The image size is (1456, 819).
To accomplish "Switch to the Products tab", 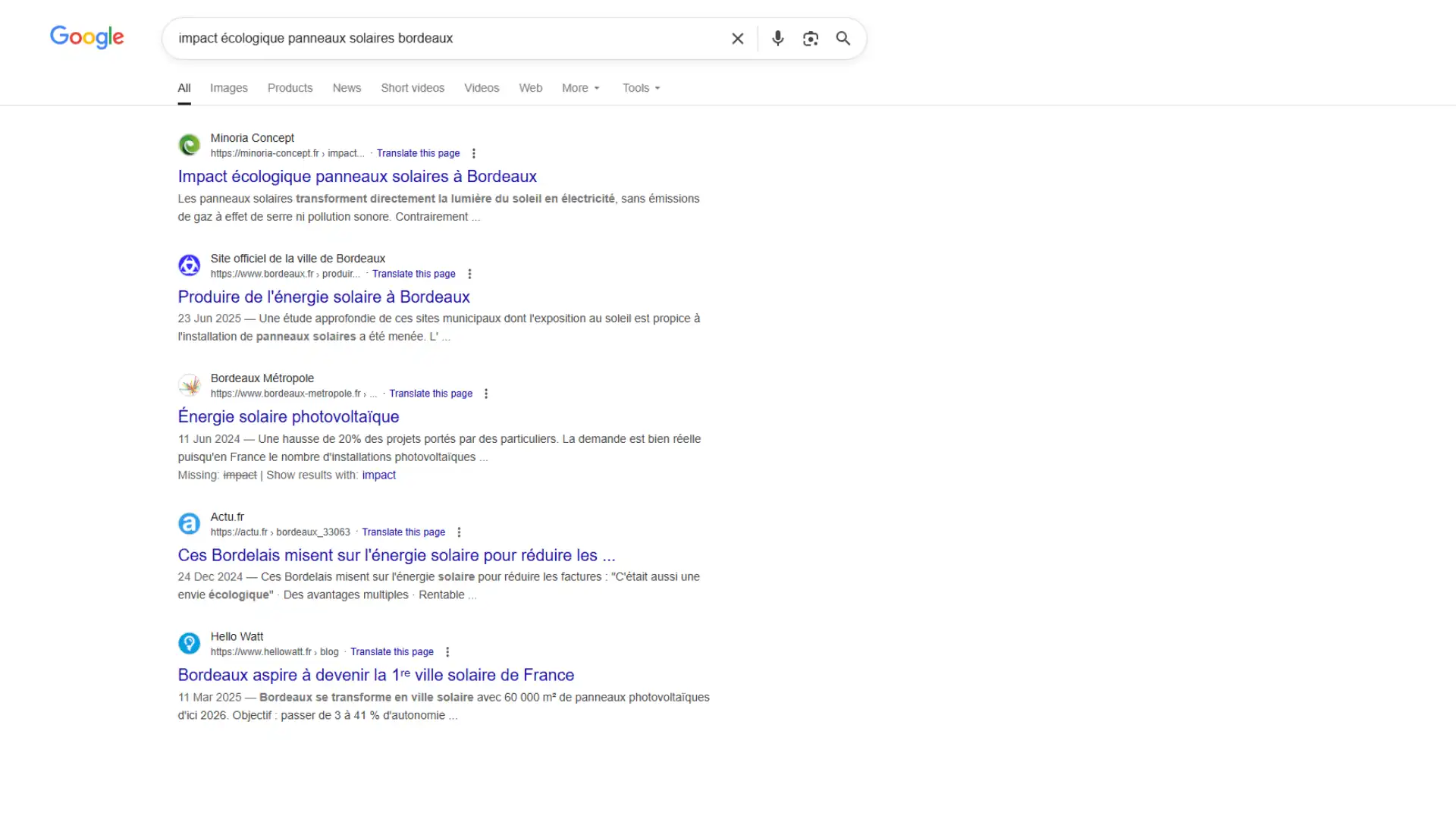I will coord(290,88).
